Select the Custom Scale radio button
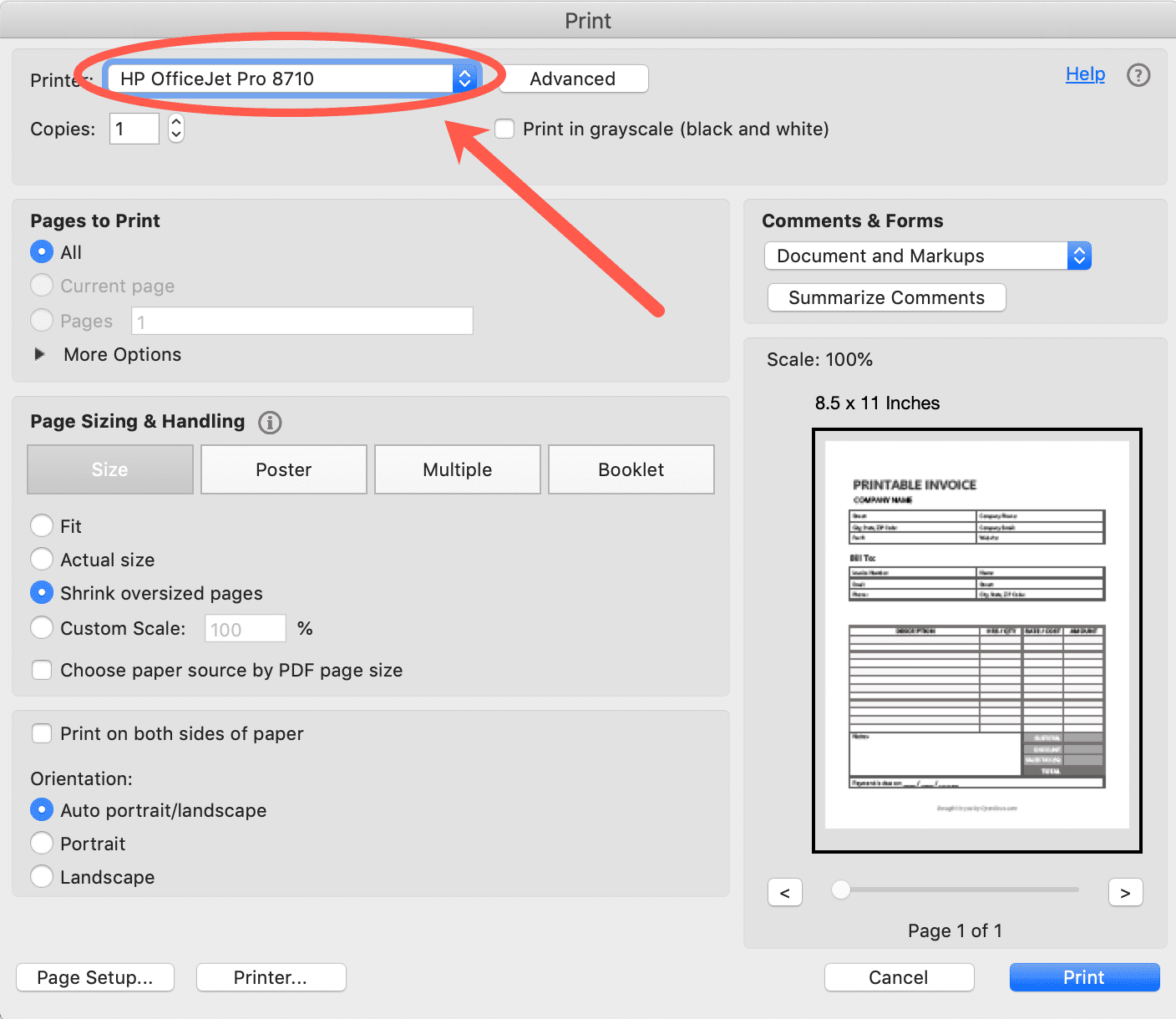The width and height of the screenshot is (1176, 1019). coord(42,627)
